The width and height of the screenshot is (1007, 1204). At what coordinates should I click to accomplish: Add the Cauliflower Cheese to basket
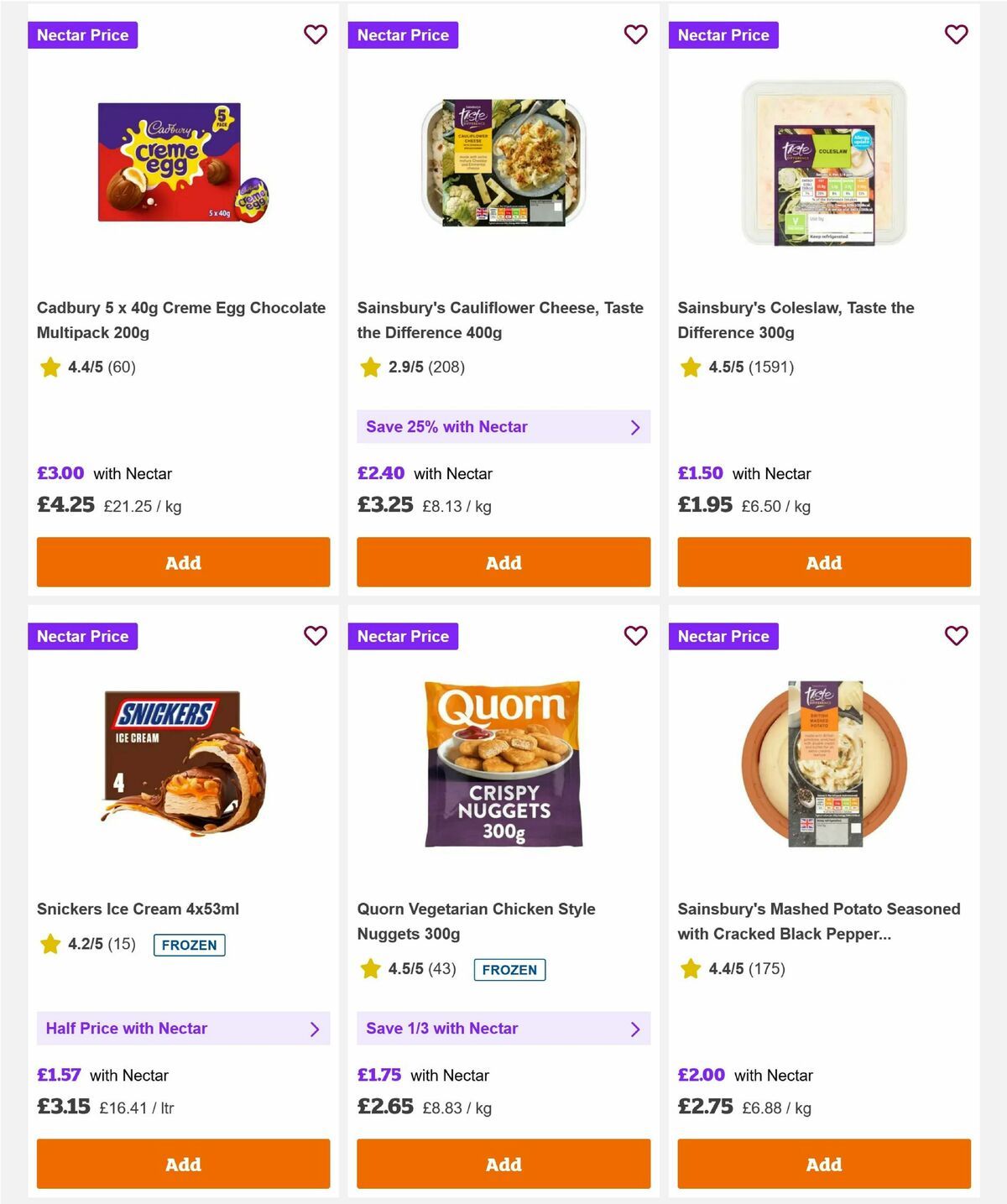(503, 562)
